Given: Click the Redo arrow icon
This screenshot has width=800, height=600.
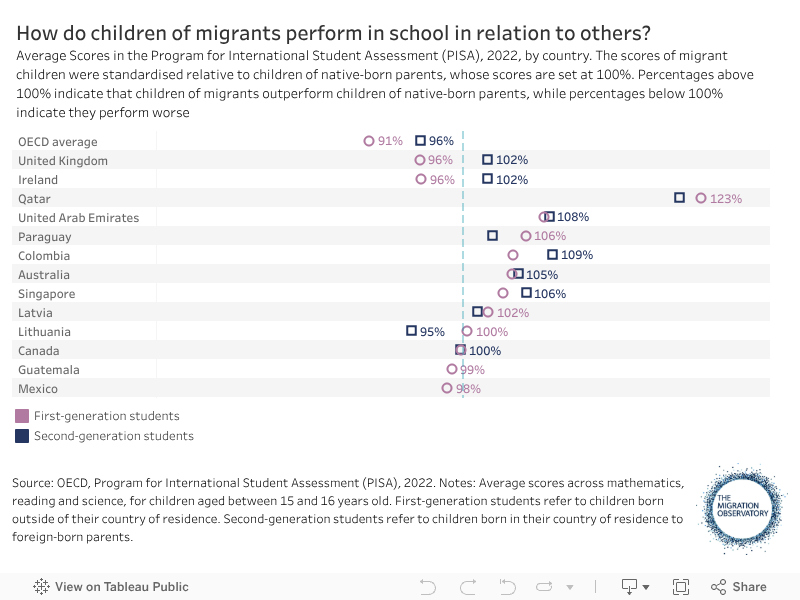Looking at the screenshot, I should 467,587.
